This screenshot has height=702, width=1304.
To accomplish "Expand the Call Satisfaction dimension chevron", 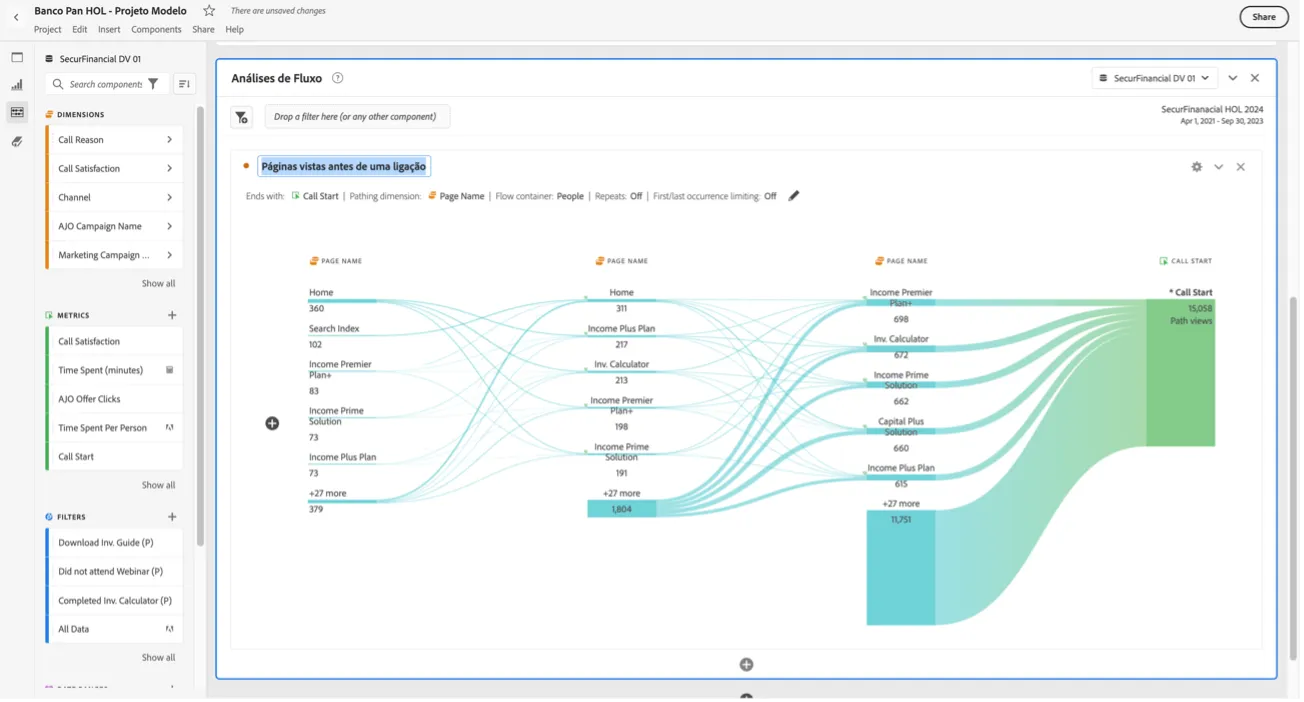I will coord(169,169).
